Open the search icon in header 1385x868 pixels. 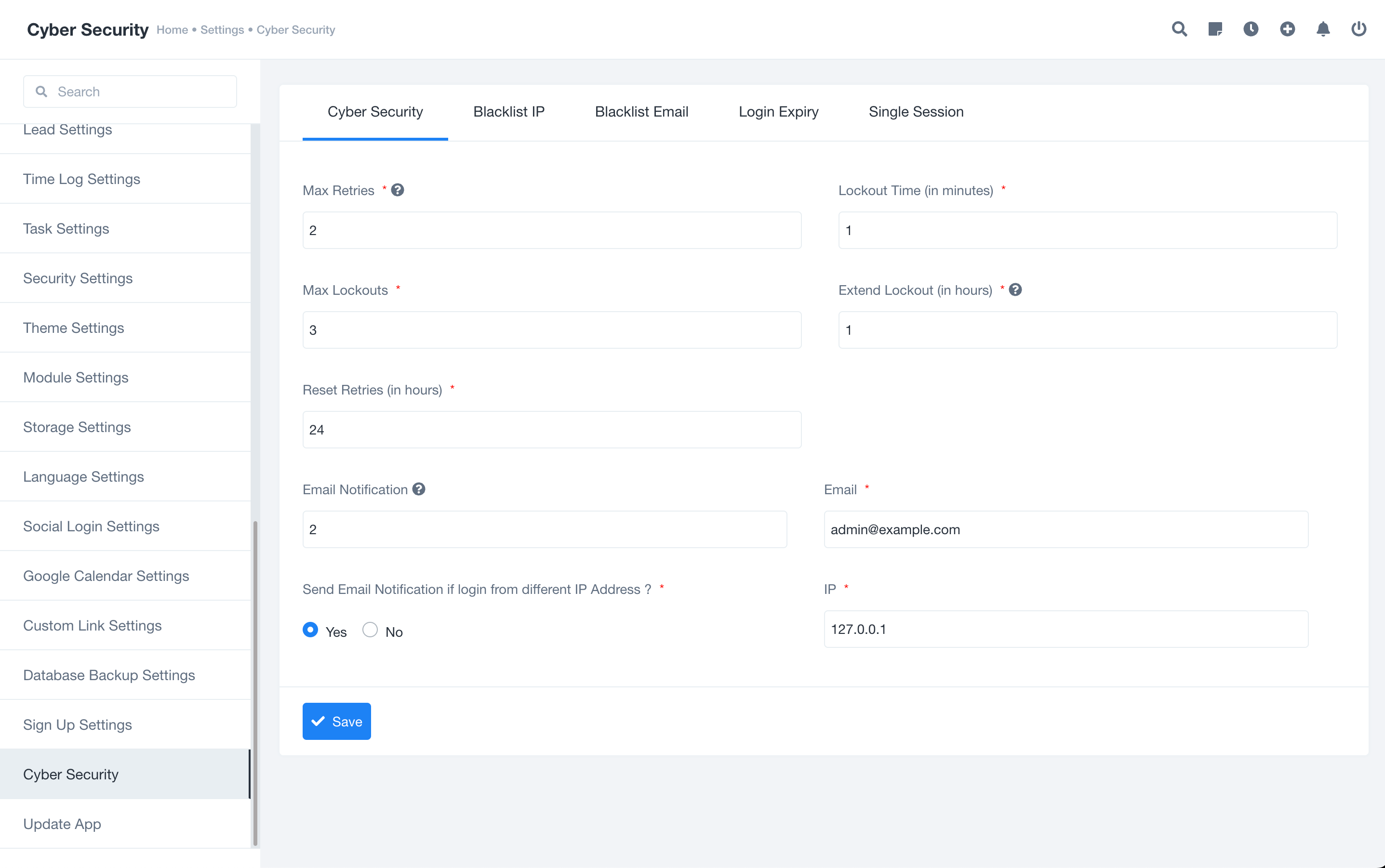coord(1179,29)
